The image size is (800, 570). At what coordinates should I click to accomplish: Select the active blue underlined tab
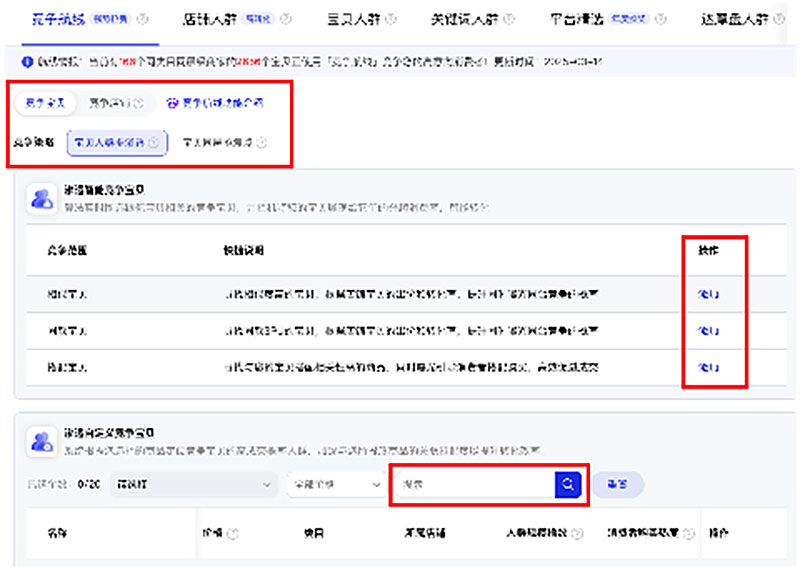[58, 19]
